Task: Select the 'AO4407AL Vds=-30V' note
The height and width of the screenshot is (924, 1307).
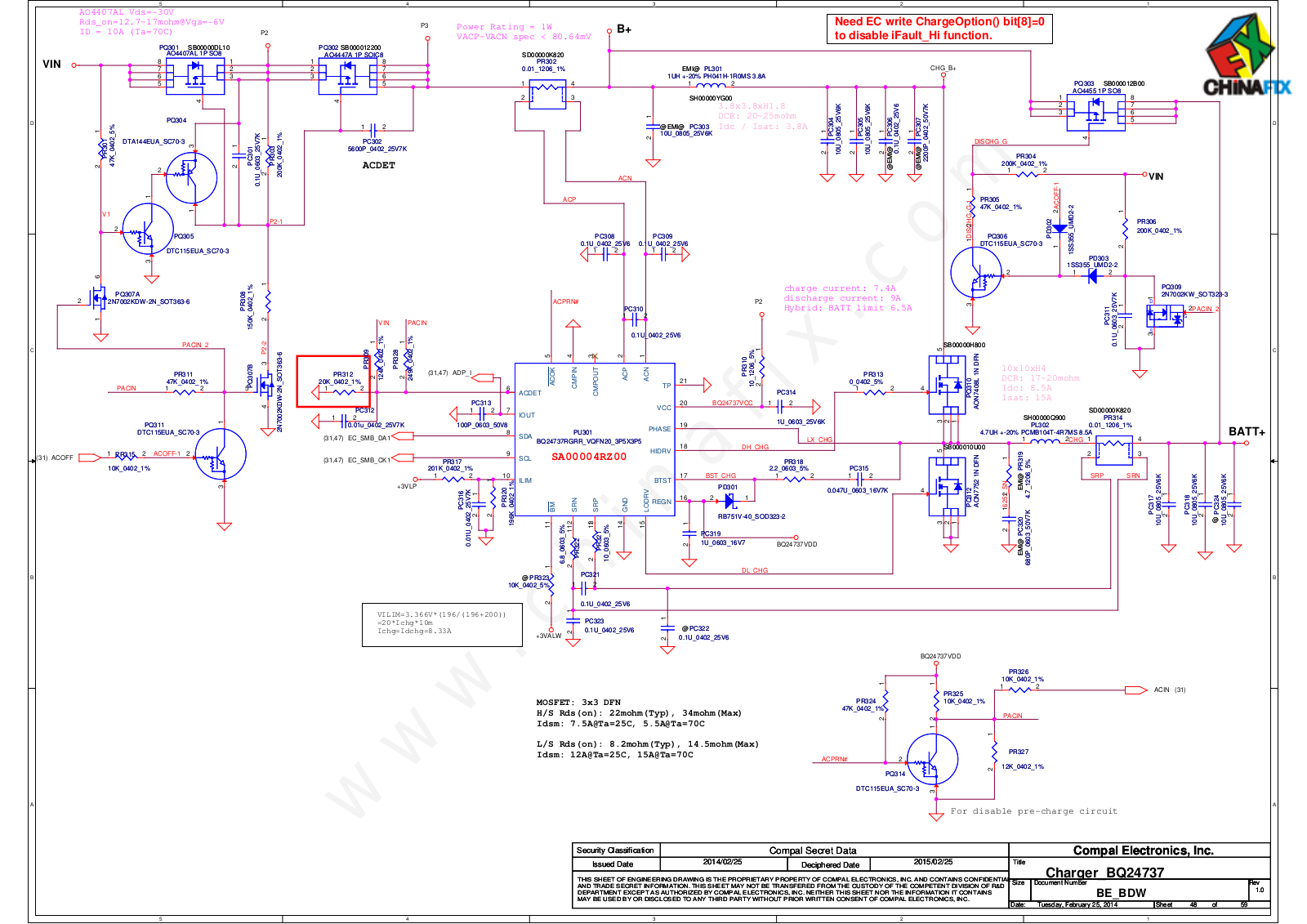Action: 126,12
